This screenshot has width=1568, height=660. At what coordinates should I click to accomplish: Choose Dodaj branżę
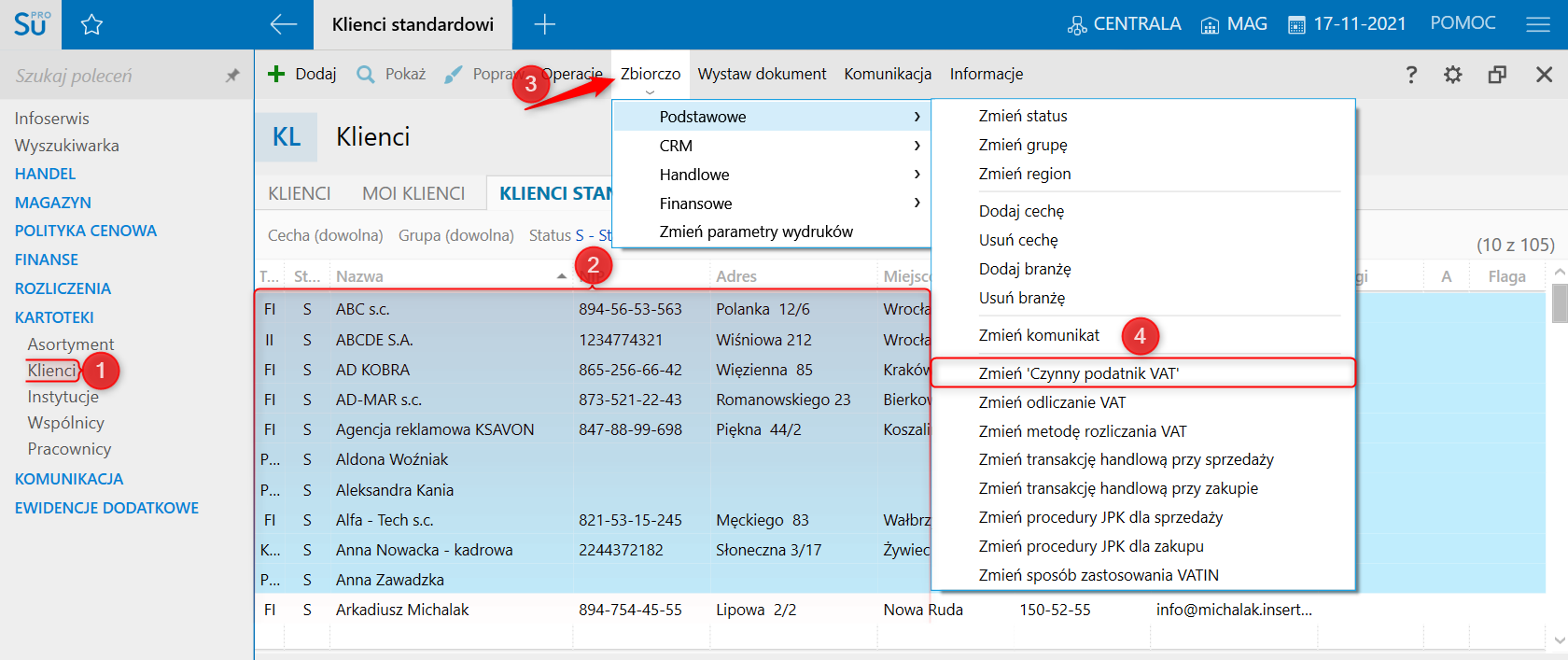pos(1025,269)
